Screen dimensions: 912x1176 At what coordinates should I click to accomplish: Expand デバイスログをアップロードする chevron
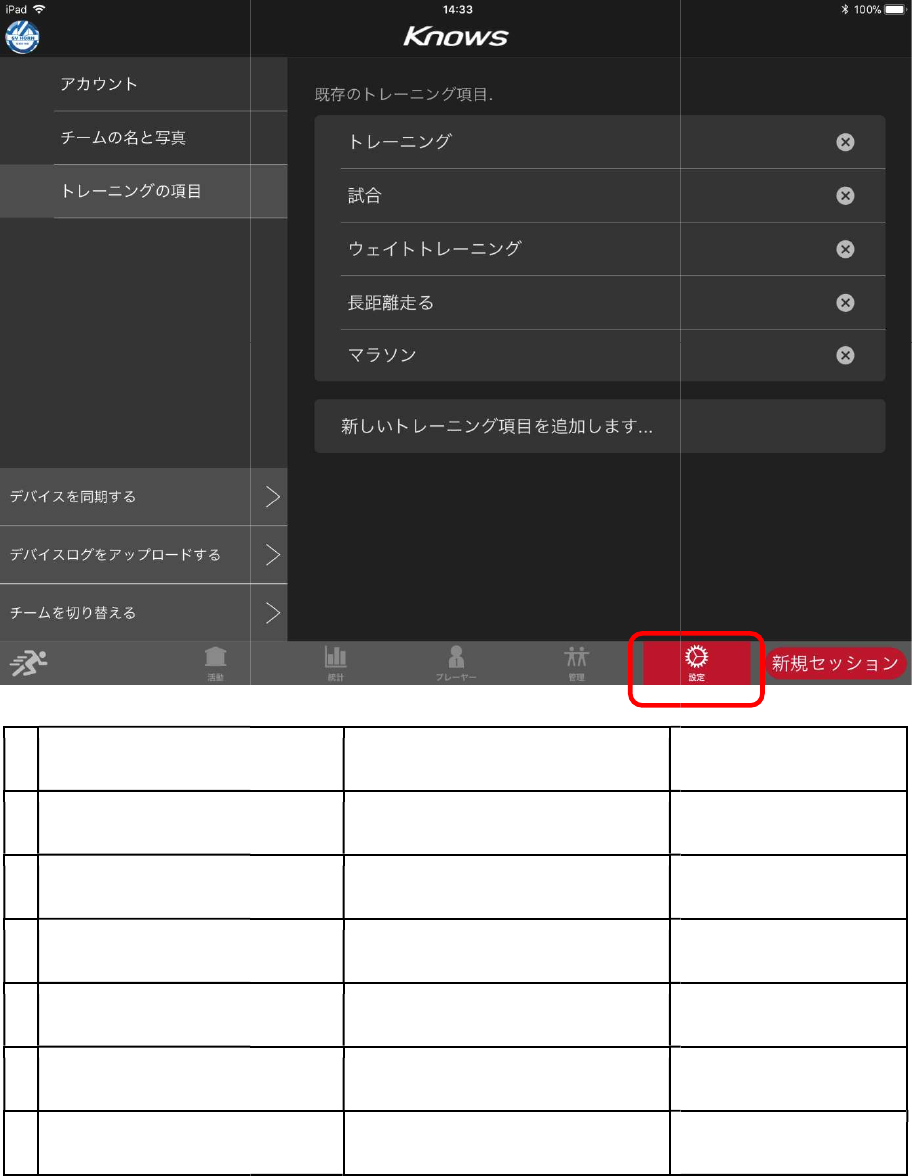click(x=273, y=555)
